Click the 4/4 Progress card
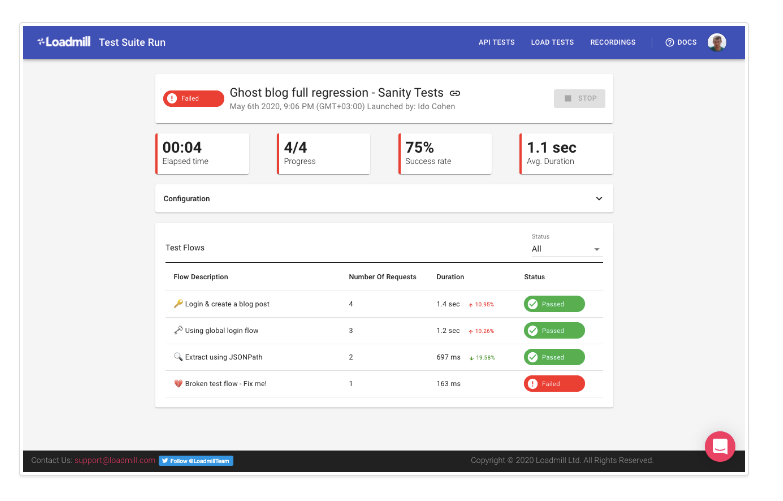 click(324, 154)
